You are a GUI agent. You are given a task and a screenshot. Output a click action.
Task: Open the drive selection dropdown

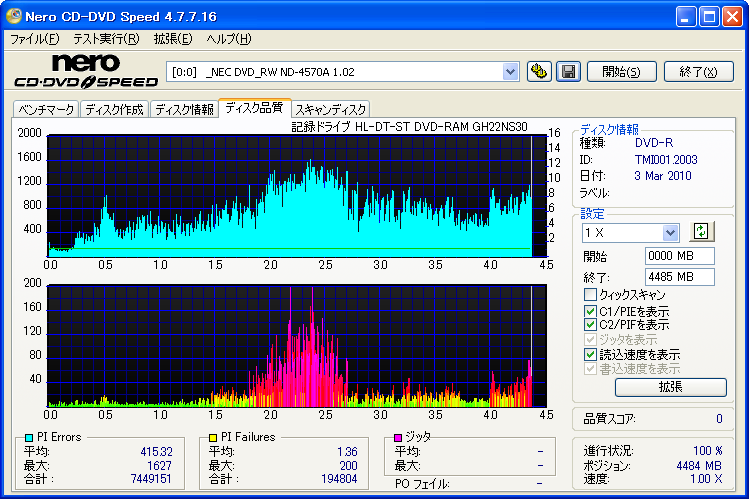point(510,72)
